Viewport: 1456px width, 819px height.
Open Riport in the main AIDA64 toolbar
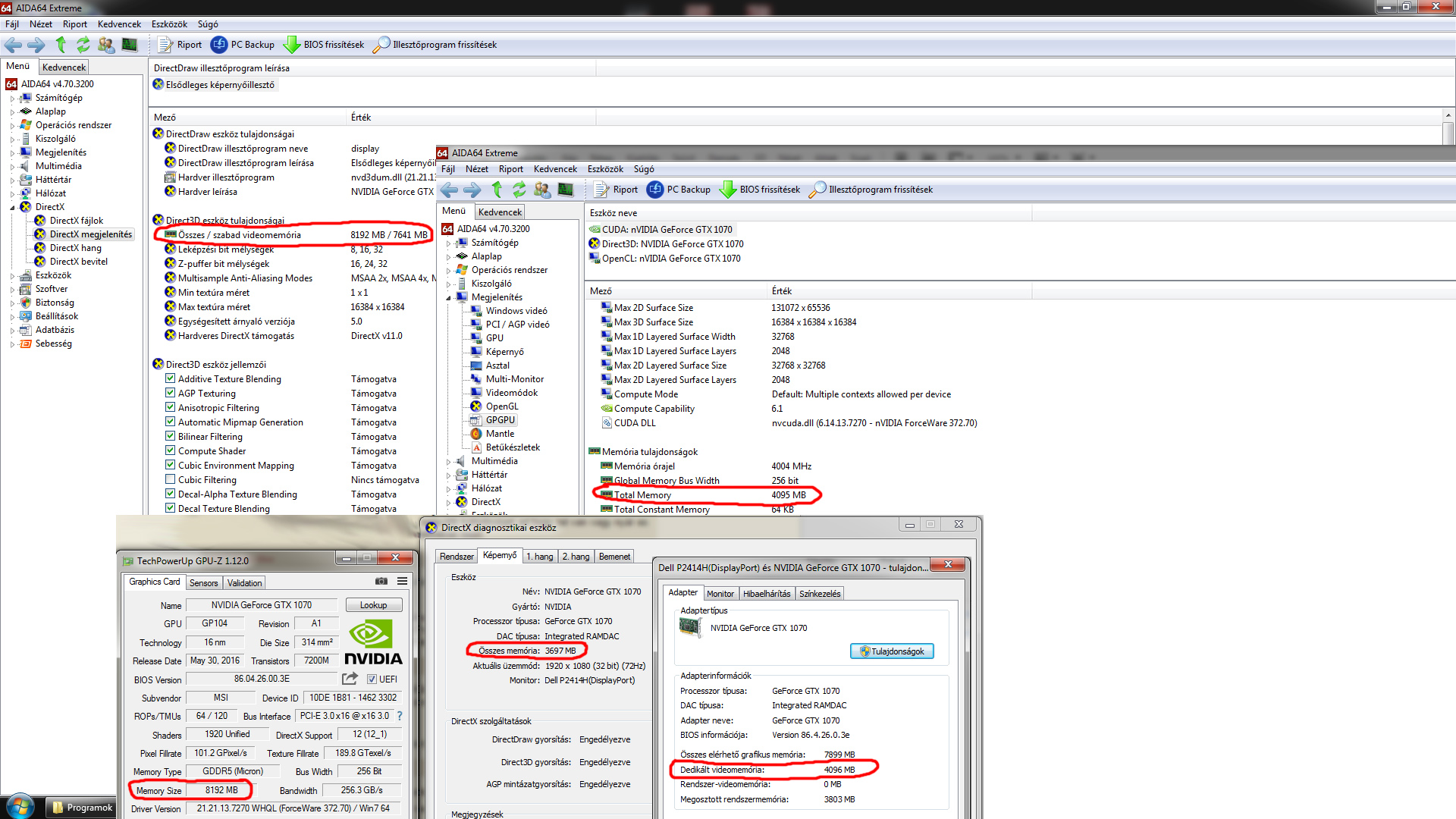coord(180,45)
